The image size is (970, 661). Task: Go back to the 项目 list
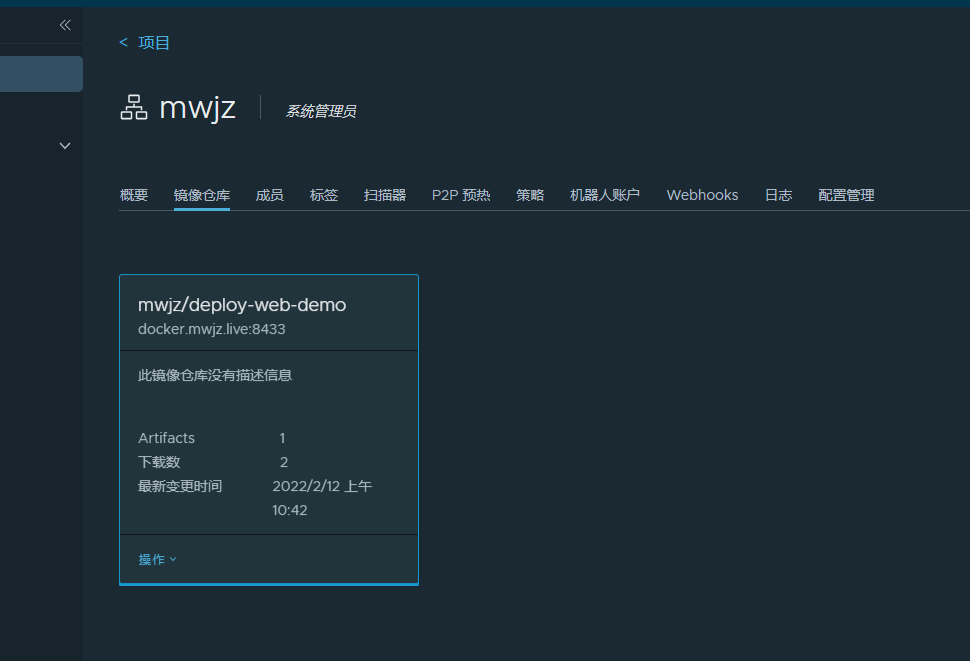(x=154, y=43)
